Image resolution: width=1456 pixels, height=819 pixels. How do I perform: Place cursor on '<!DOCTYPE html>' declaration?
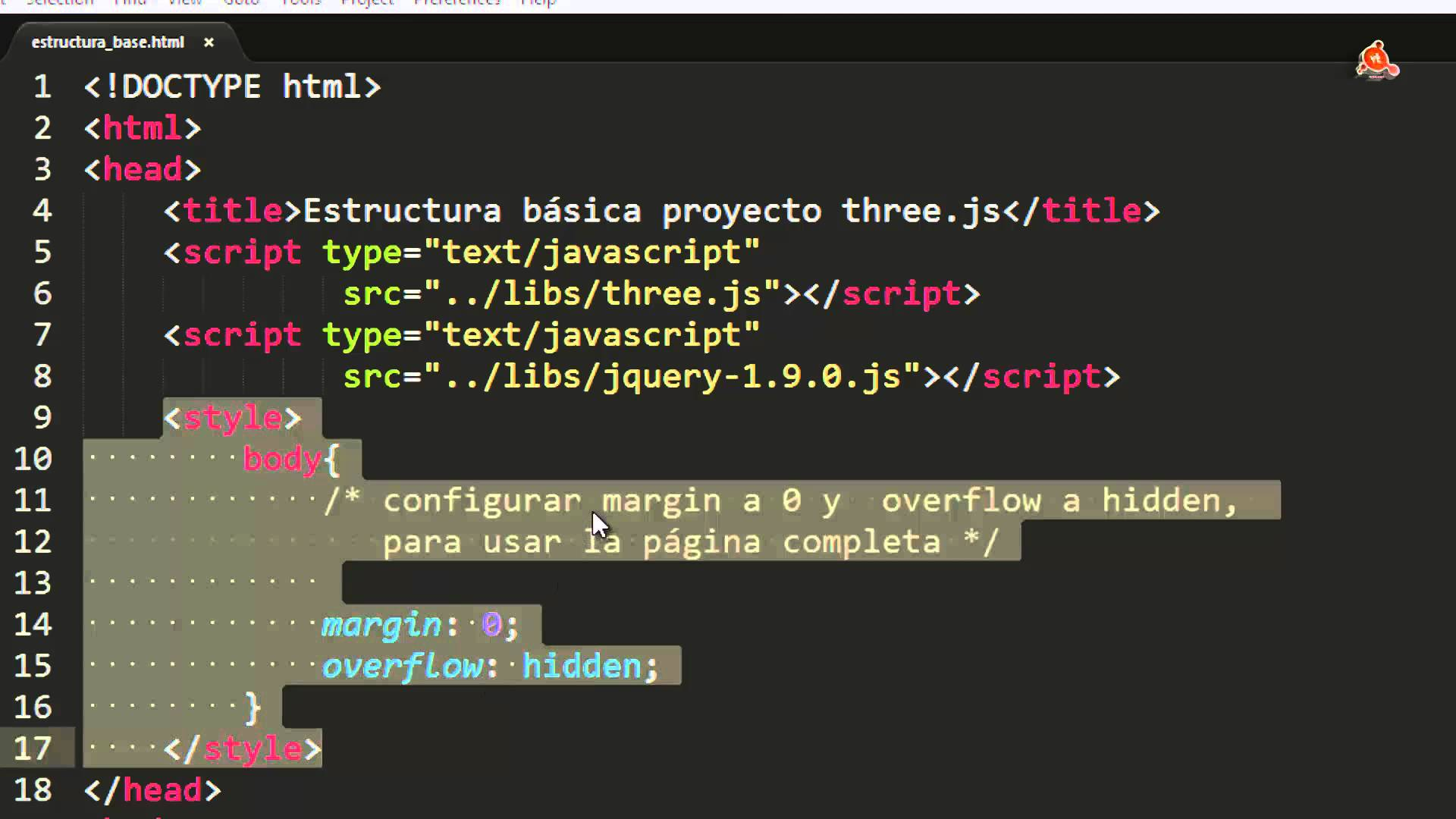pyautogui.click(x=232, y=86)
